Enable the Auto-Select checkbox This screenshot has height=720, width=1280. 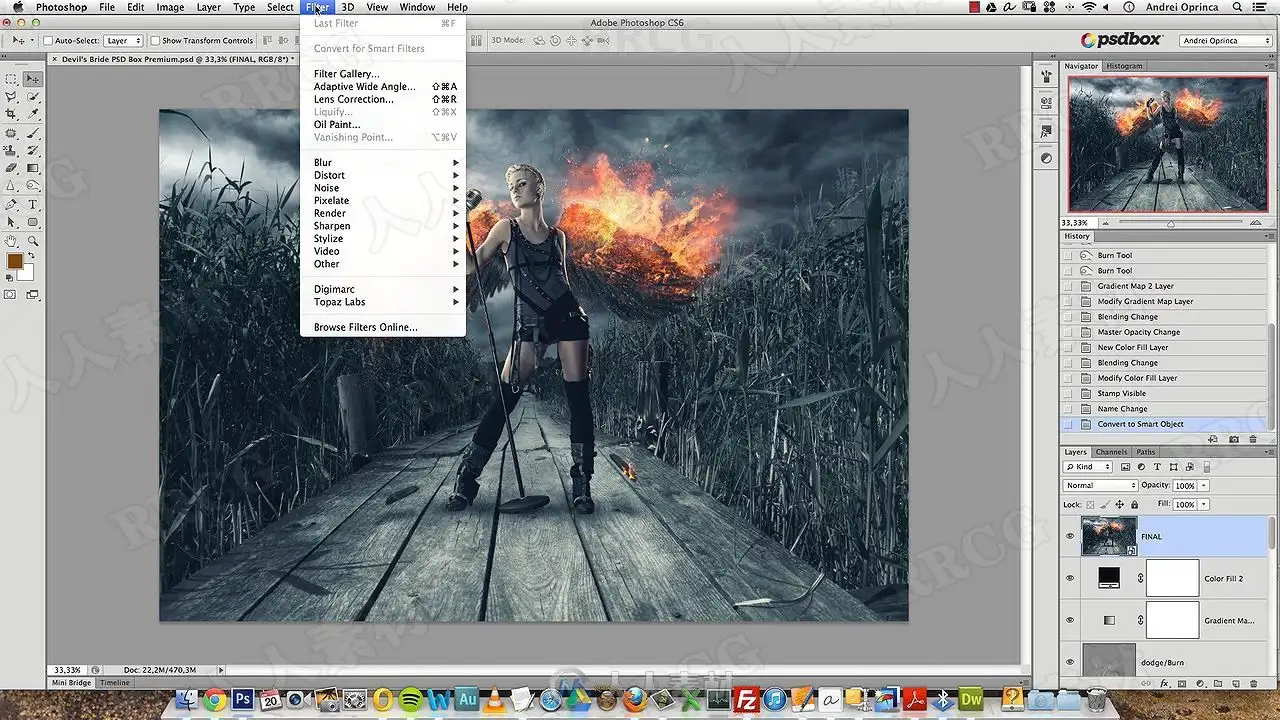47,41
